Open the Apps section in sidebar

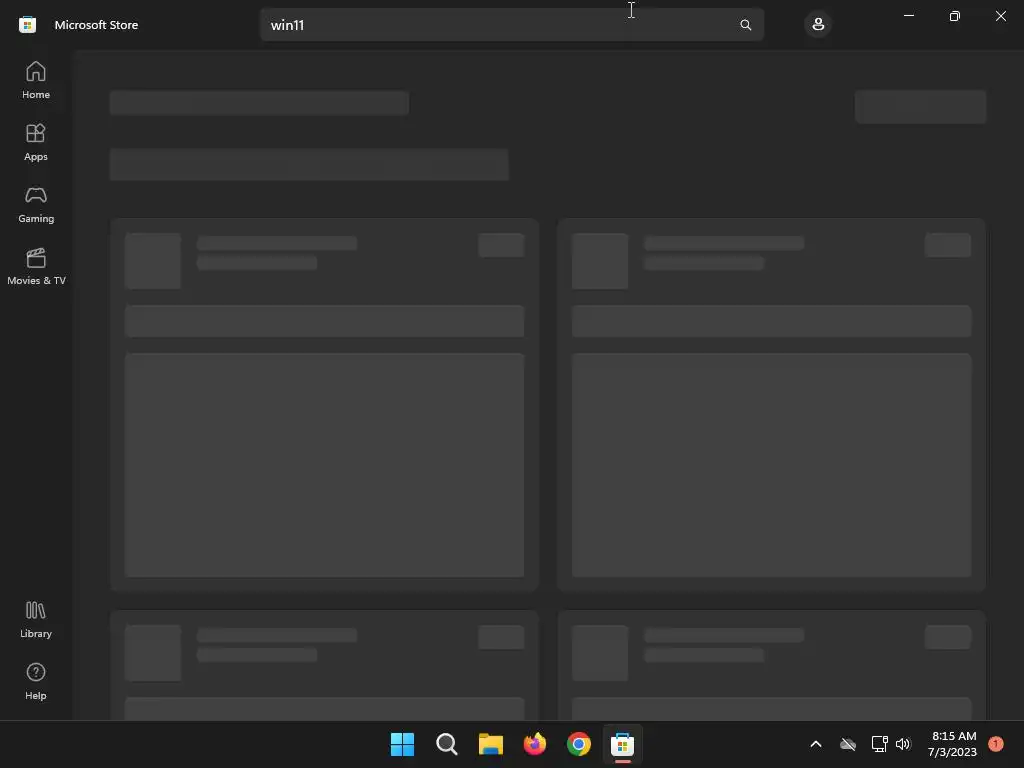36,142
